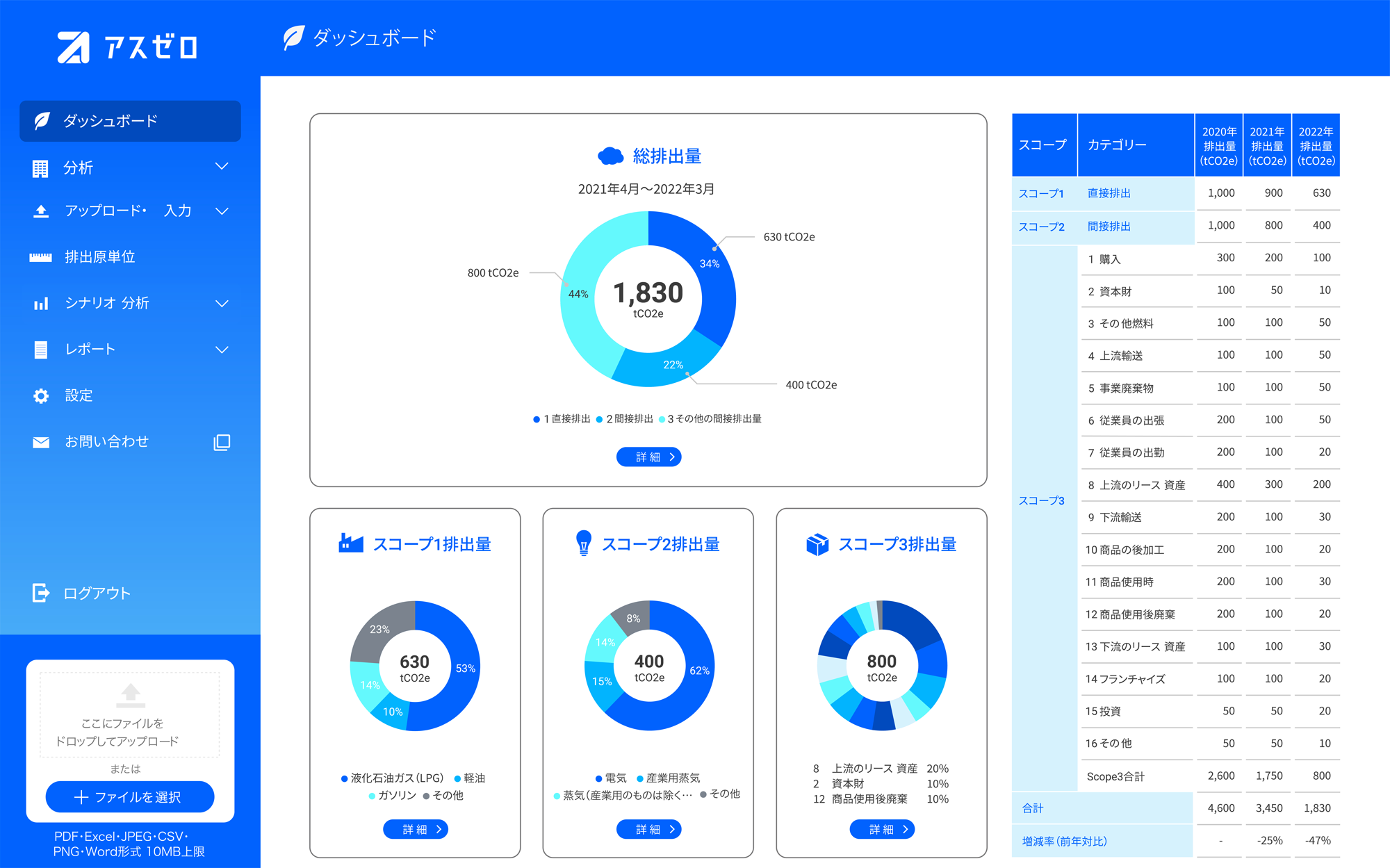Expand the アップロード・入力 chevron
The image size is (1390, 868).
[222, 211]
